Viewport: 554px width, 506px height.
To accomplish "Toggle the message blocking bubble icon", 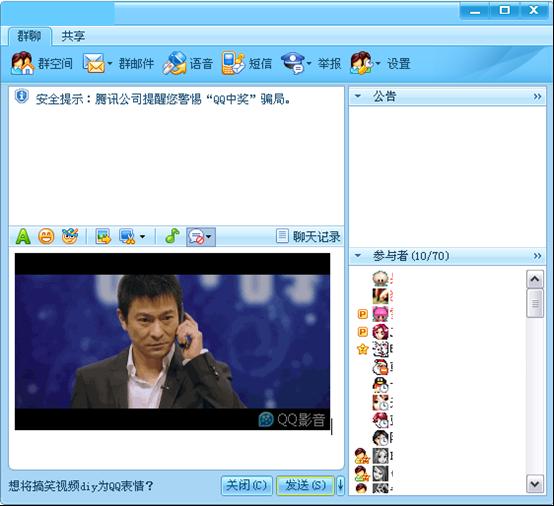I will click(196, 236).
